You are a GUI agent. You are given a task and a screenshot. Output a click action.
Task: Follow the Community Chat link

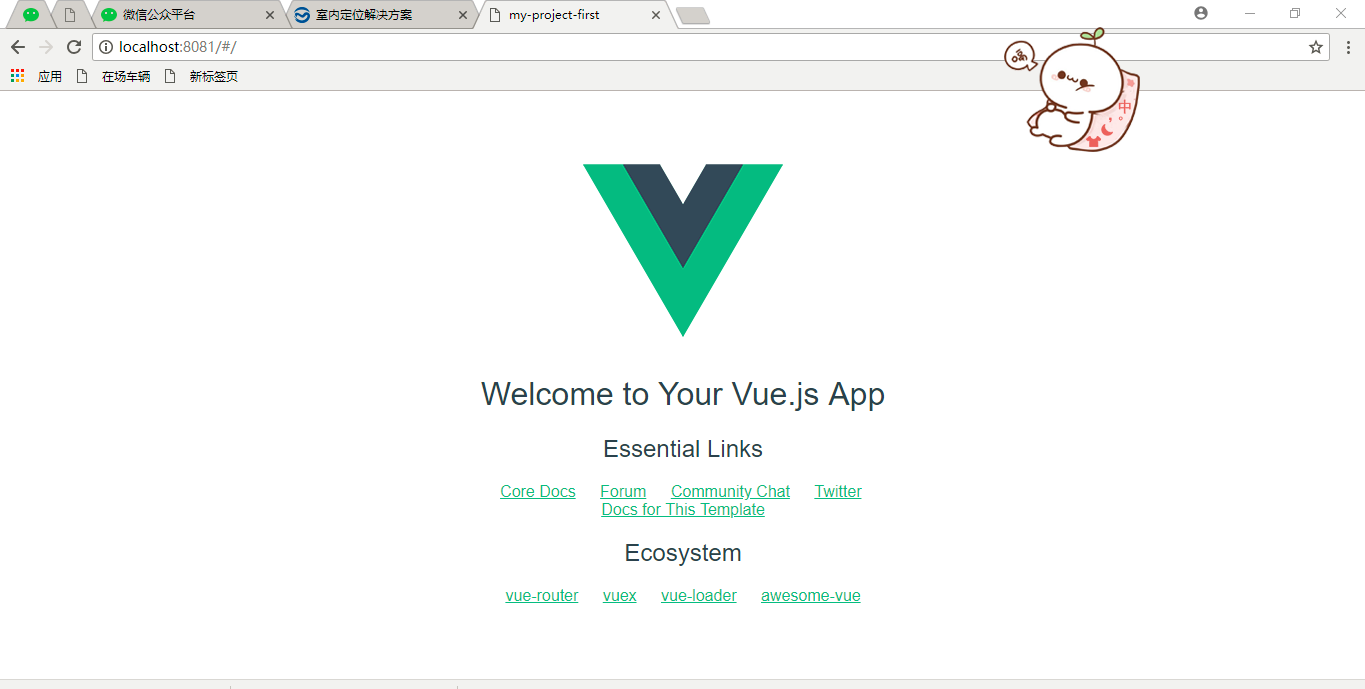point(730,491)
